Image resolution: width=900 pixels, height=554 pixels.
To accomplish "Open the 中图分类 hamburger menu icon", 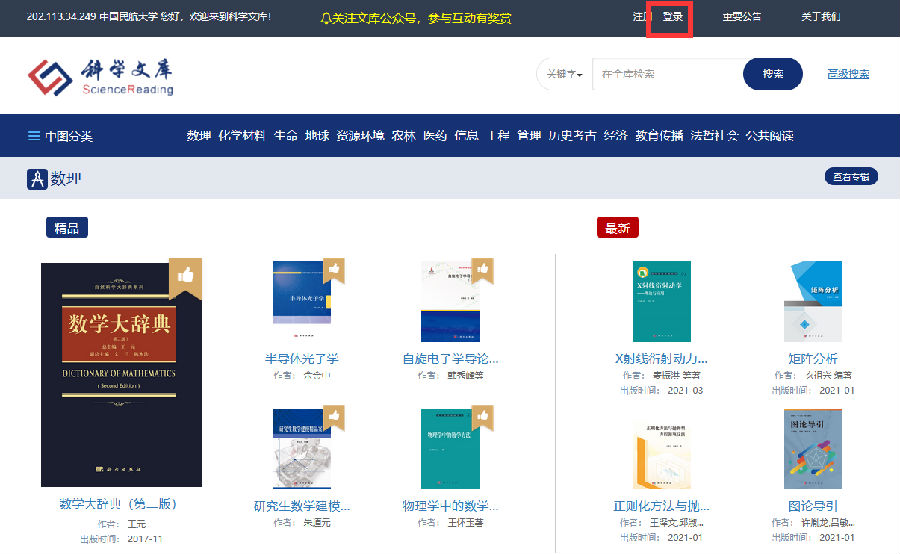I will [x=34, y=136].
